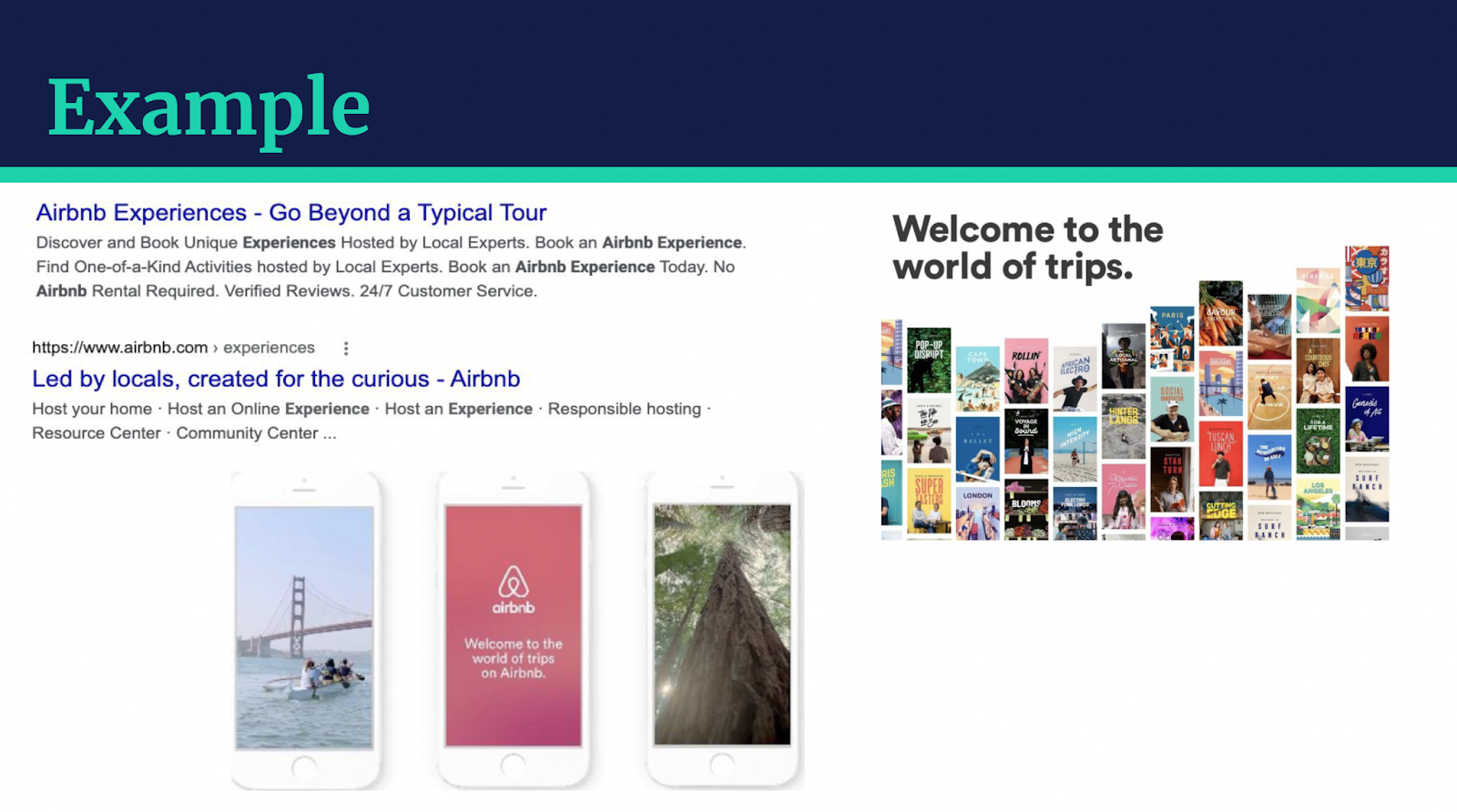Open the 'Star Turn' poster
The width and height of the screenshot is (1457, 812).
point(1172,479)
